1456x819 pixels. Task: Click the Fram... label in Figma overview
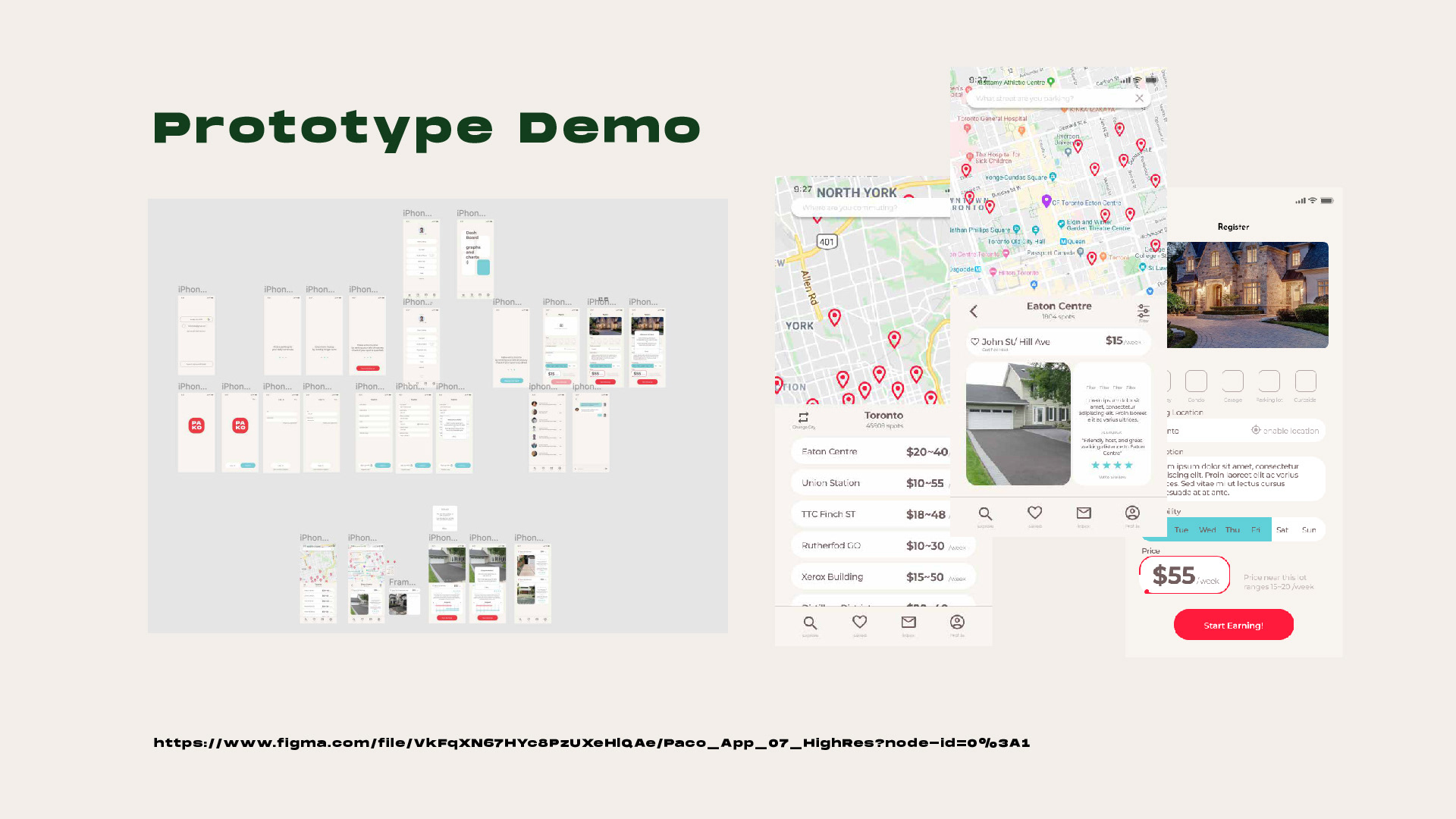(x=402, y=582)
